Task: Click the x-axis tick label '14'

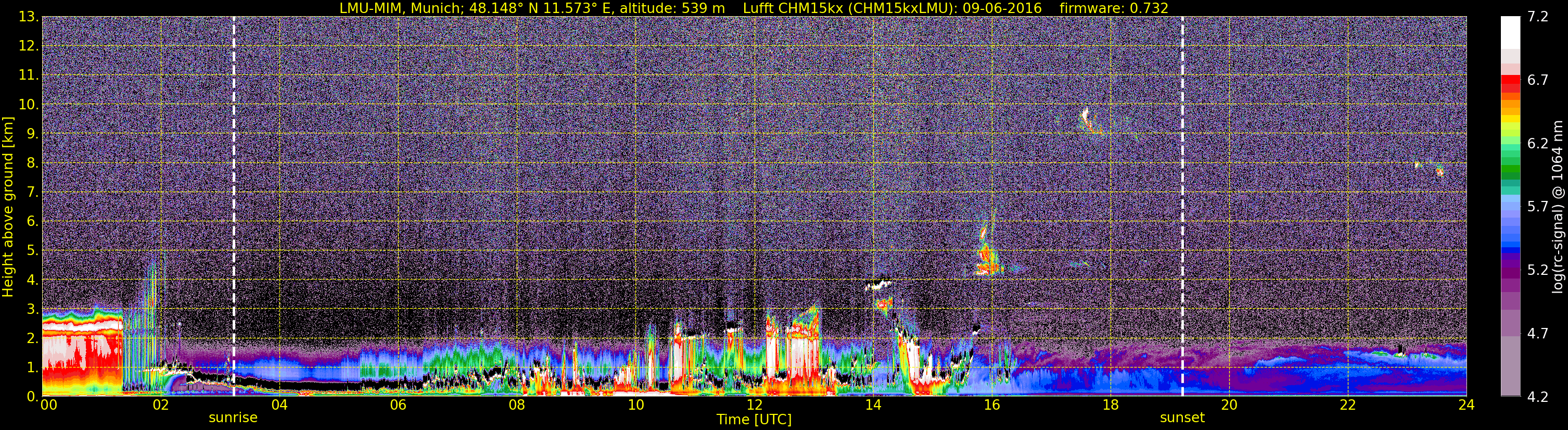Action: point(873,405)
